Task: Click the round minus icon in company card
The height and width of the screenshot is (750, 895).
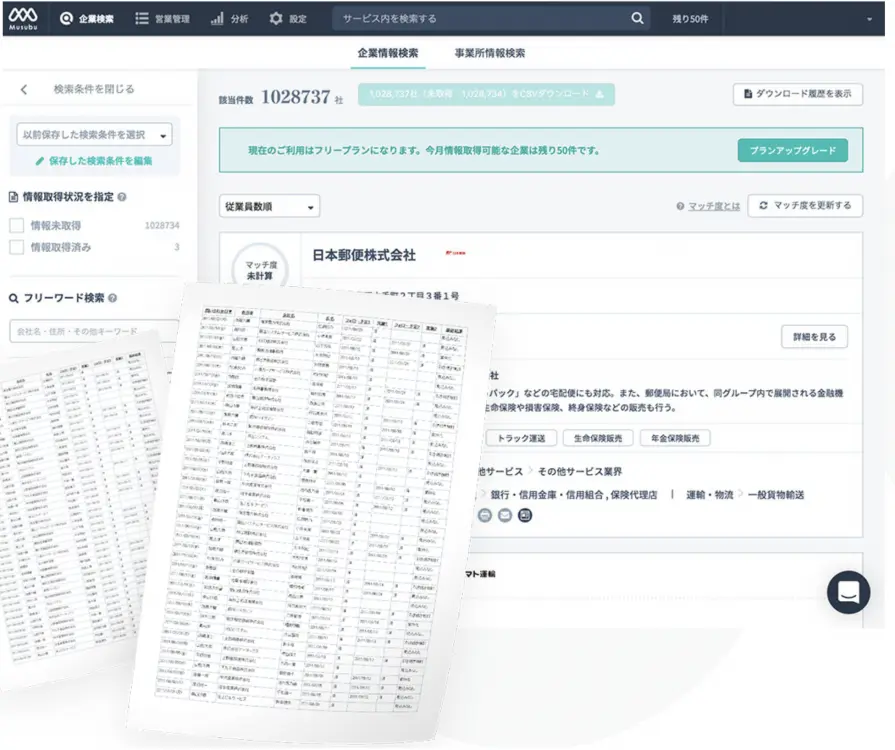Action: tap(485, 515)
